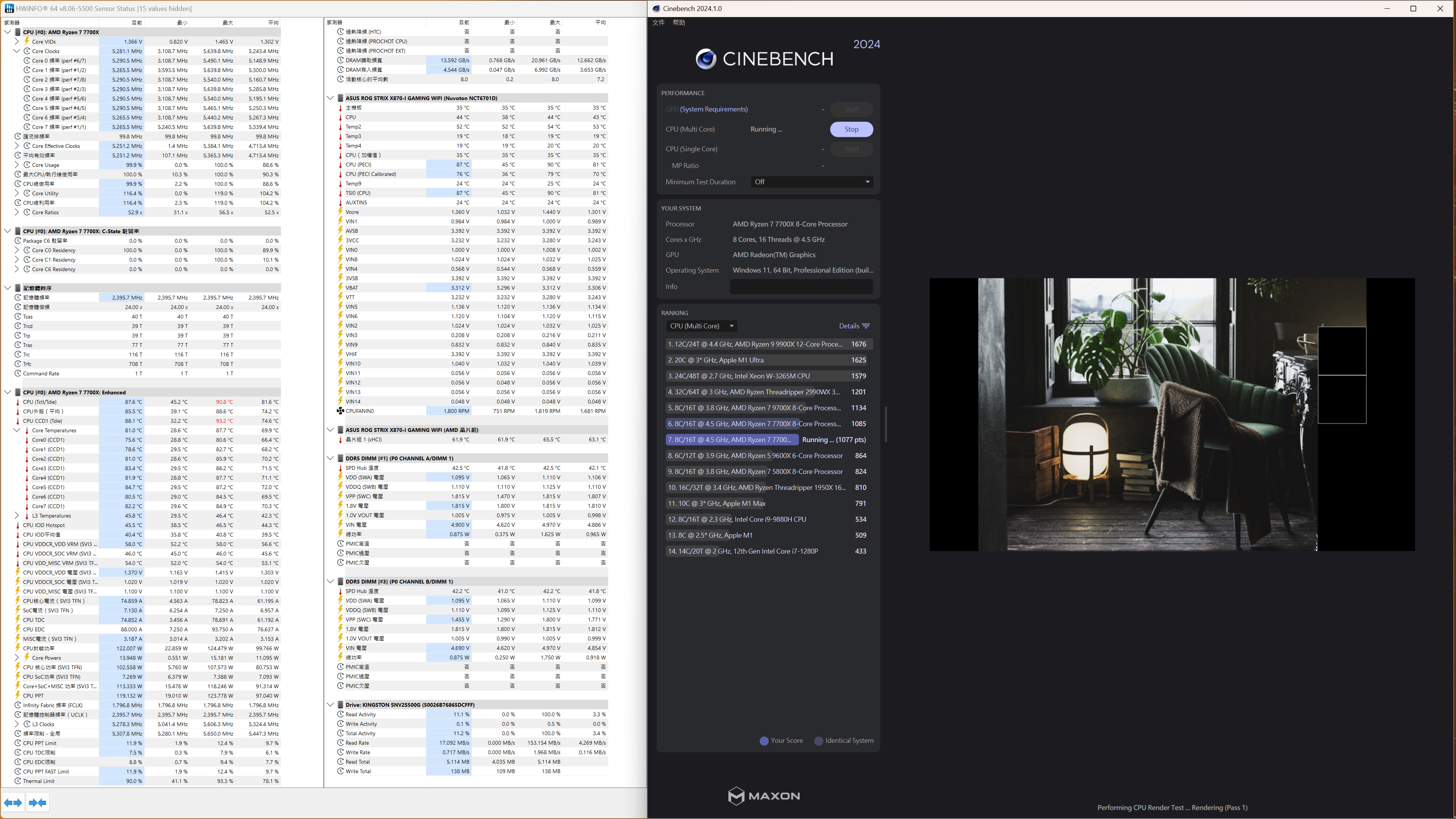This screenshot has height=819, width=1456.
Task: Click the CPUFANIN0 fan icon
Action: pyautogui.click(x=340, y=411)
